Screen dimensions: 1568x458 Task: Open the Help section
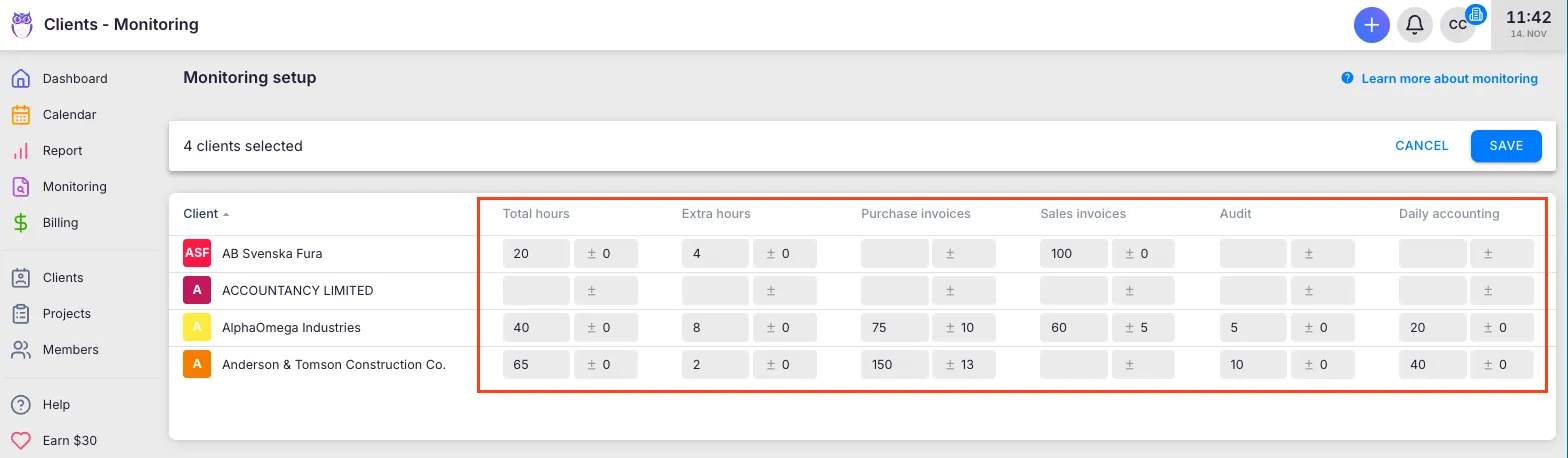tap(56, 405)
